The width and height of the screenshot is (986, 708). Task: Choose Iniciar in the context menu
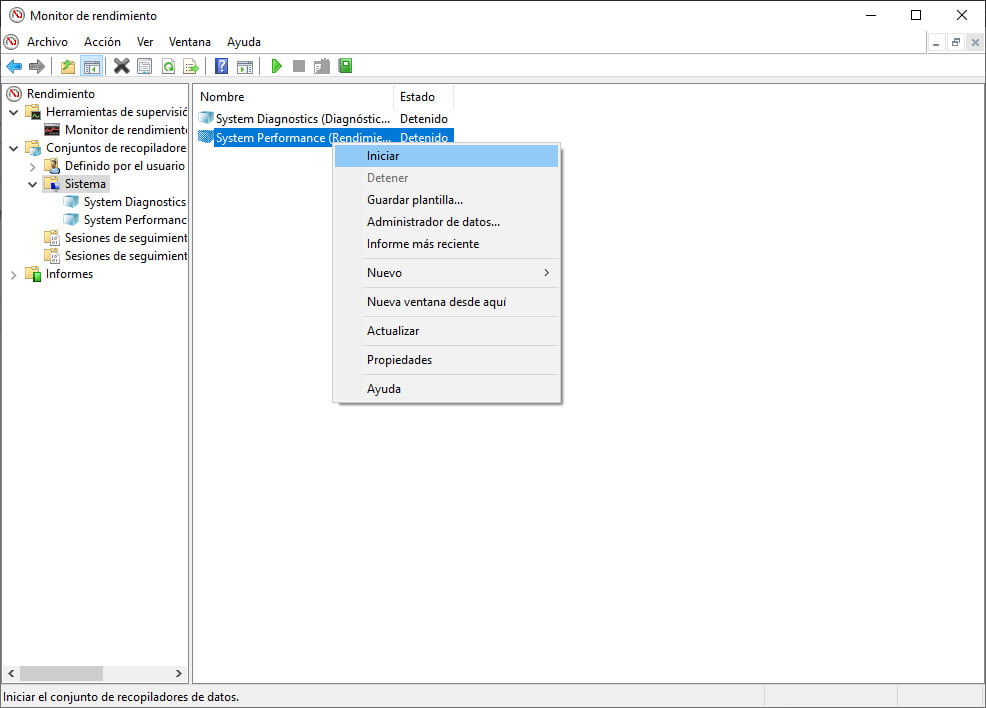coord(446,156)
